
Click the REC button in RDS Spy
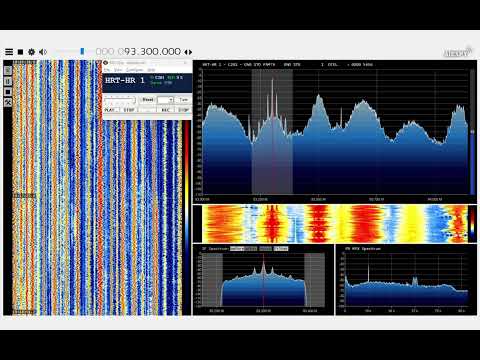point(165,110)
